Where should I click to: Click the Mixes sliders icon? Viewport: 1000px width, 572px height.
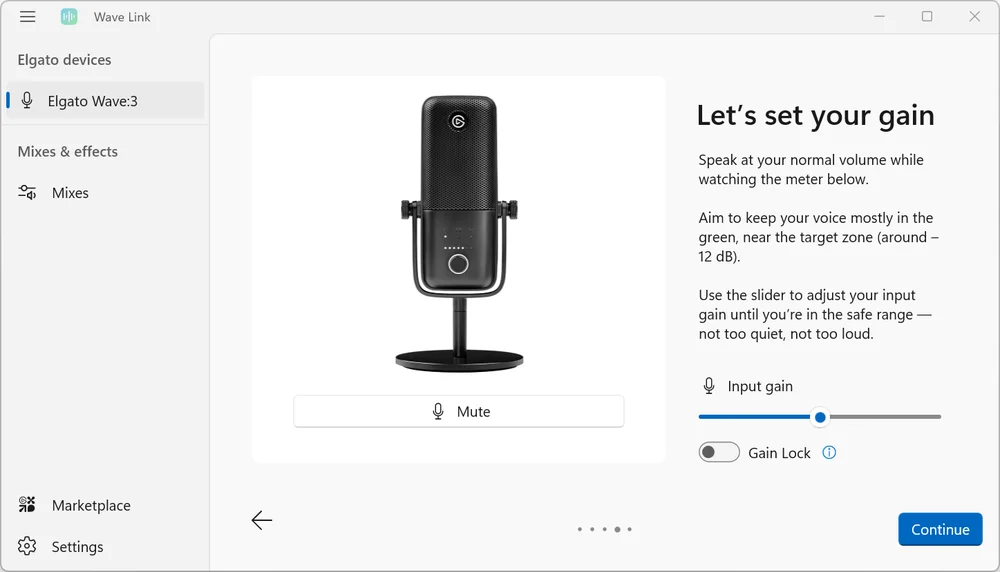click(27, 193)
